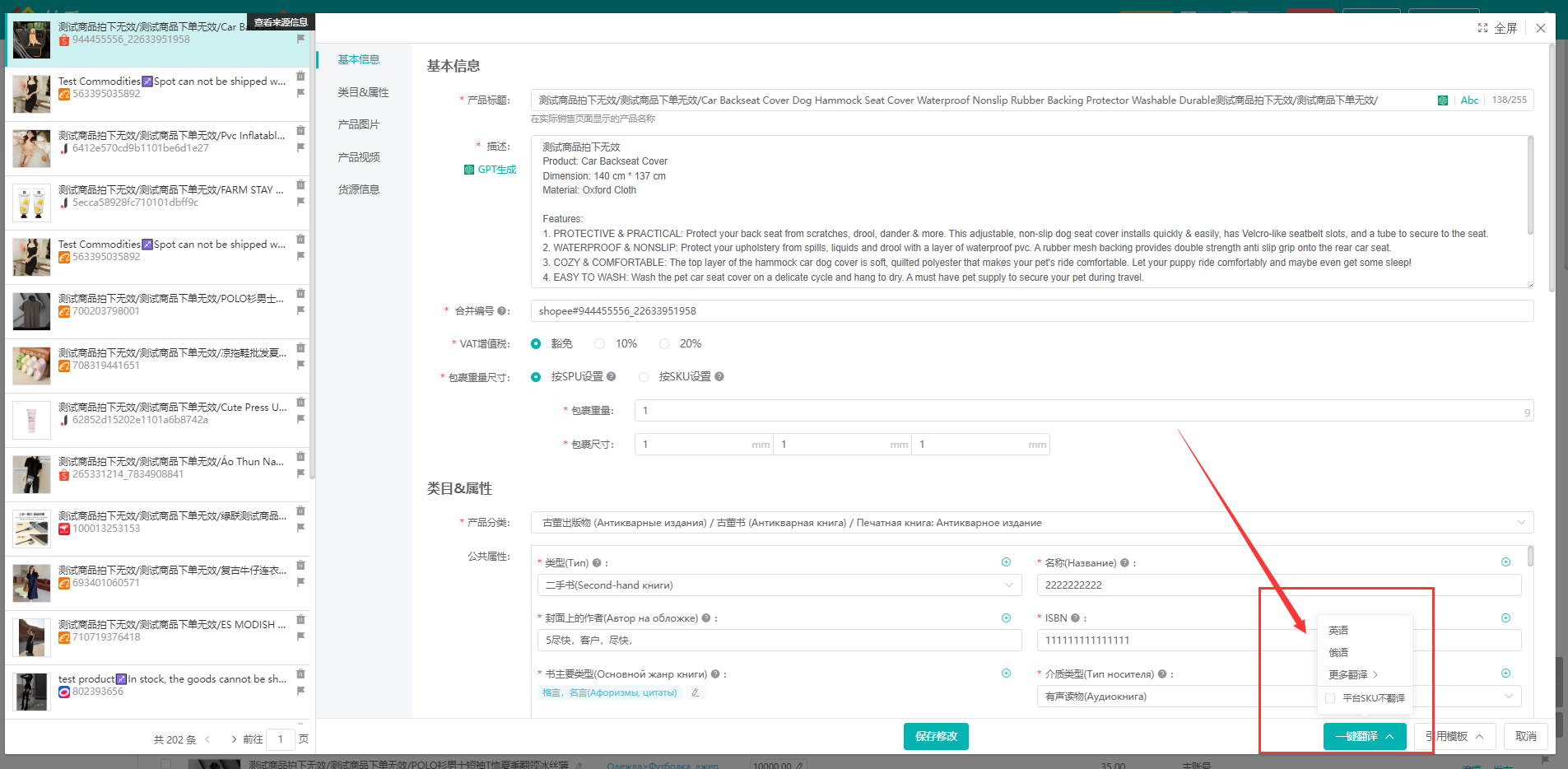This screenshot has width=1568, height=769.
Task: Click the plus icon beside 名称(Название)
Action: tap(1505, 562)
